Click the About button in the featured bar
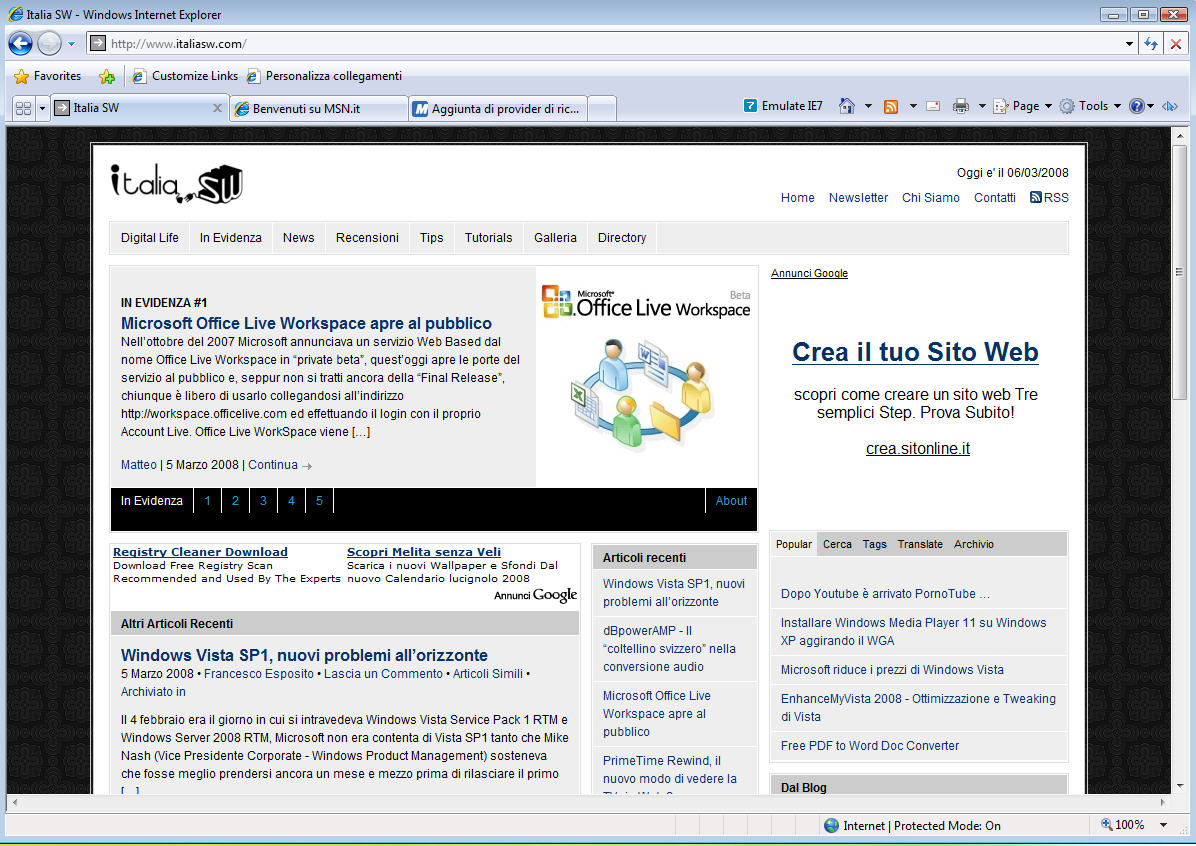Screen dimensions: 1196x846 pos(731,501)
